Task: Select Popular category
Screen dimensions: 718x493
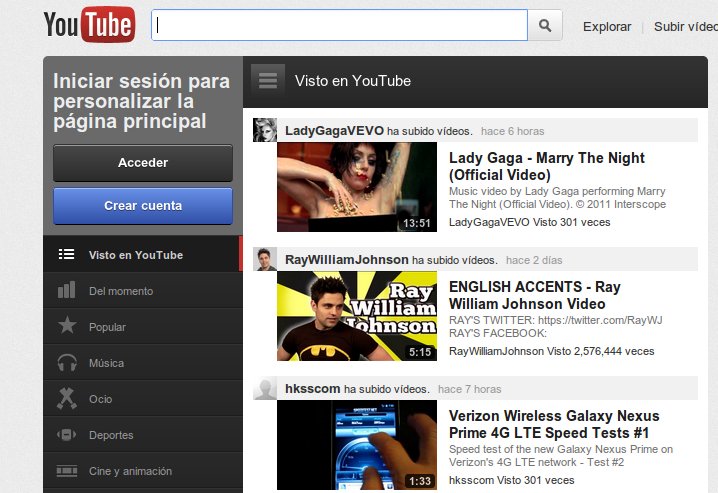Action: [x=143, y=327]
